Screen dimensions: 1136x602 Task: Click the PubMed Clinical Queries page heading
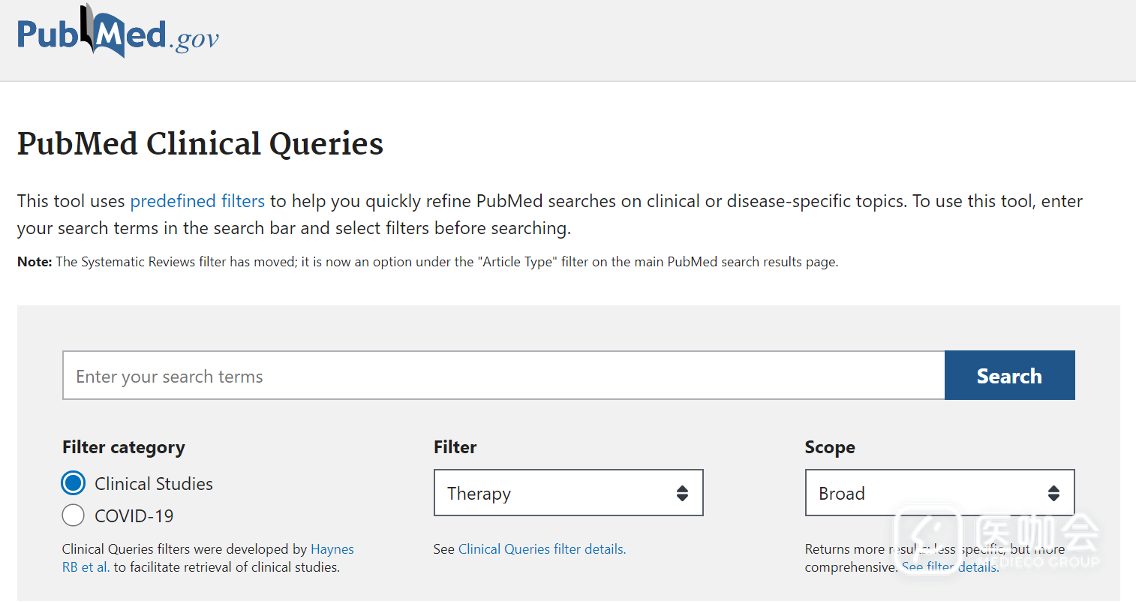[201, 144]
